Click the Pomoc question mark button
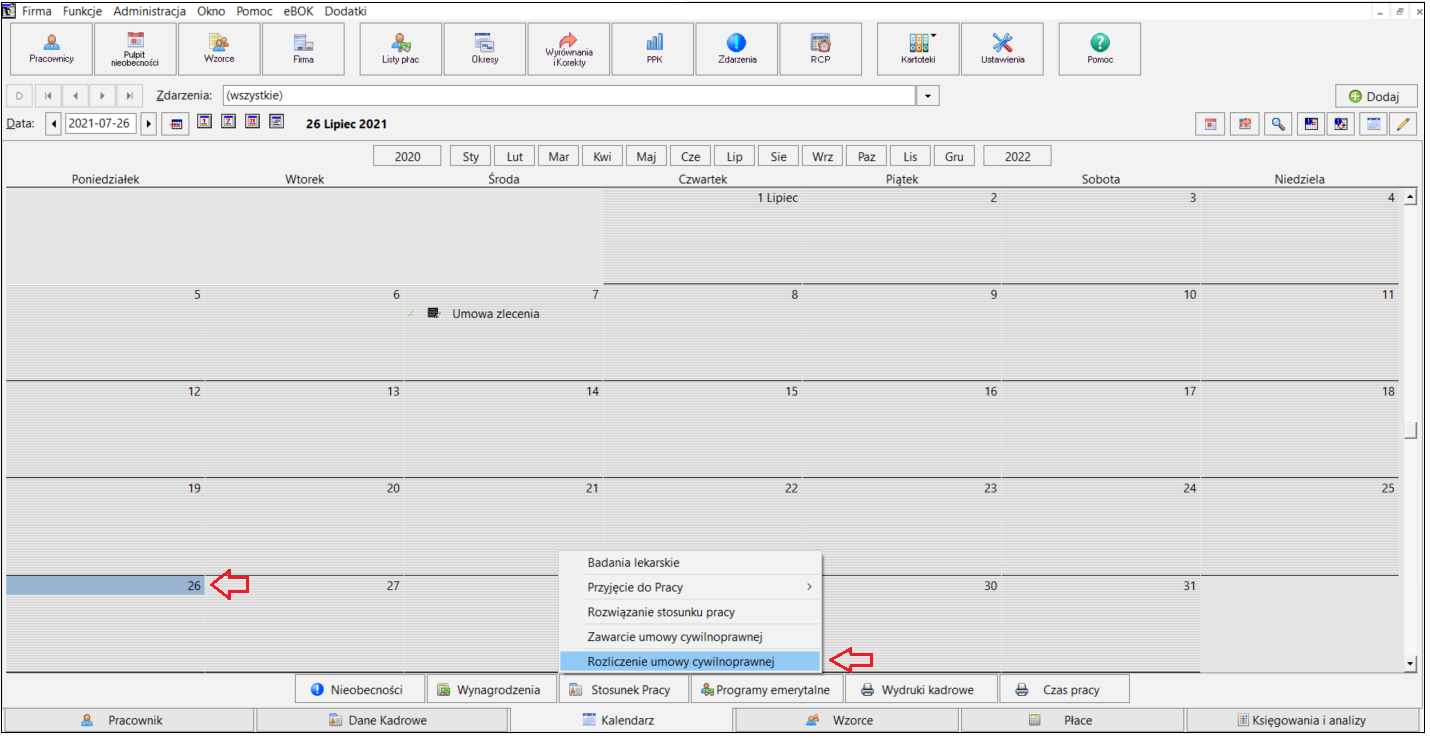The image size is (1430, 742). tap(1100, 49)
